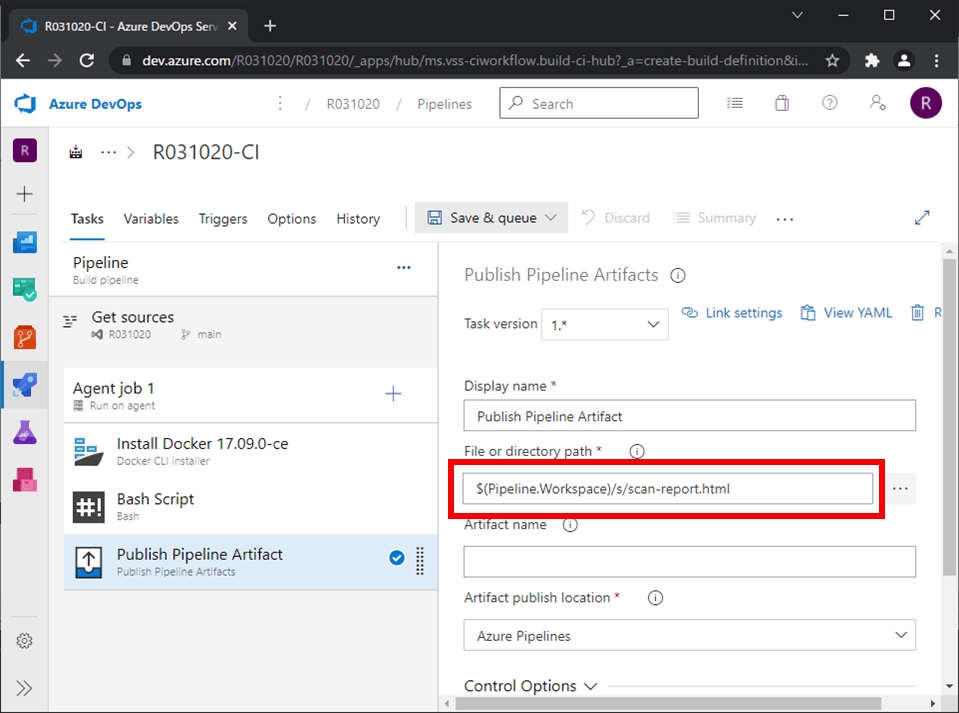959x713 pixels.
Task: Click info icon for Artifact publish location
Action: coord(655,597)
